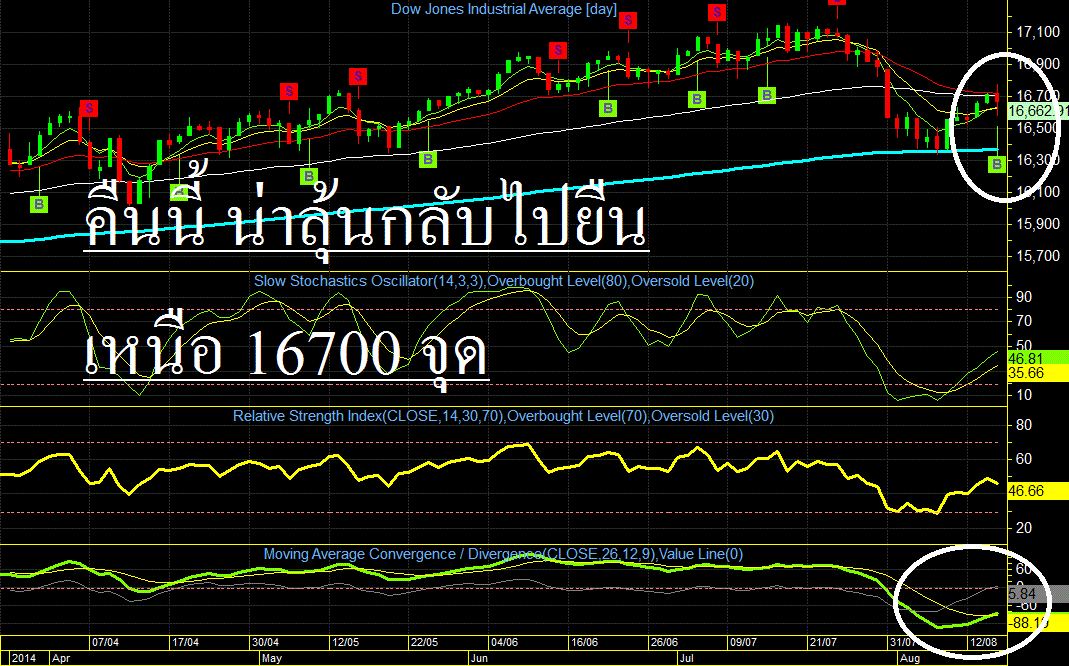Click the 21/07 date on time axis
1069x666 pixels.
823,642
